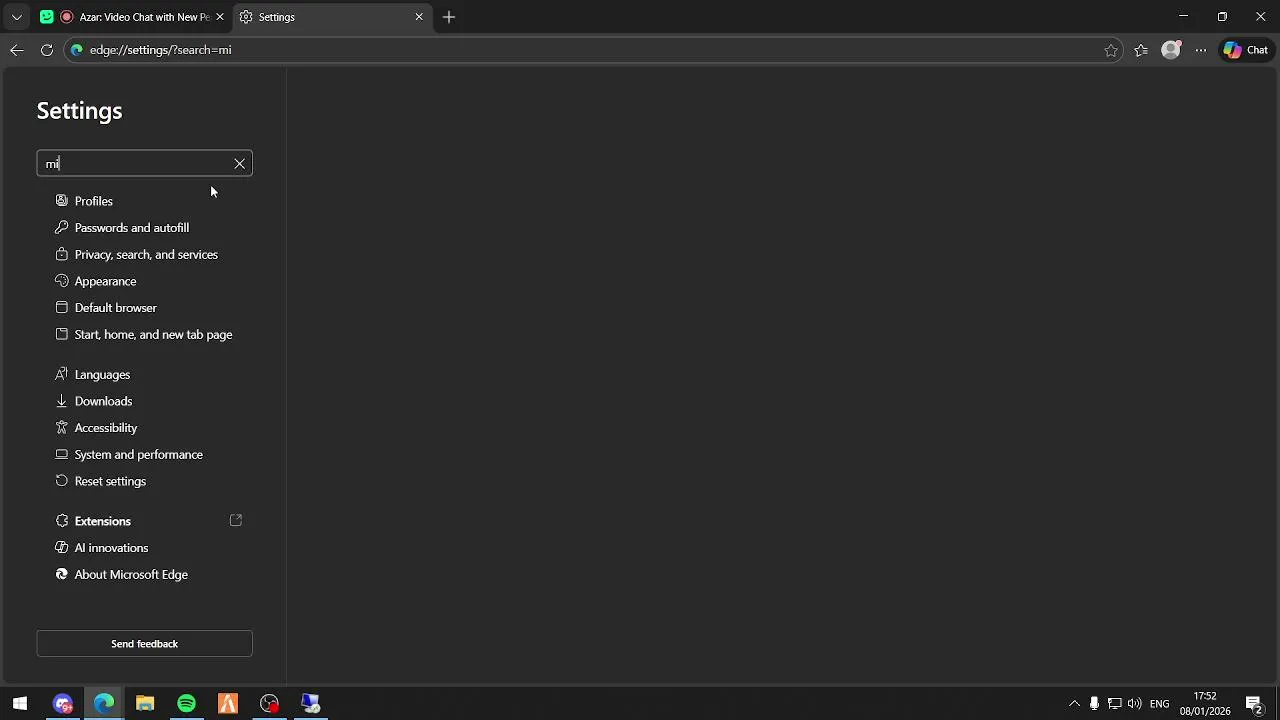Switch to the Azar Video Chat tab
The height and width of the screenshot is (720, 1280).
(x=134, y=17)
